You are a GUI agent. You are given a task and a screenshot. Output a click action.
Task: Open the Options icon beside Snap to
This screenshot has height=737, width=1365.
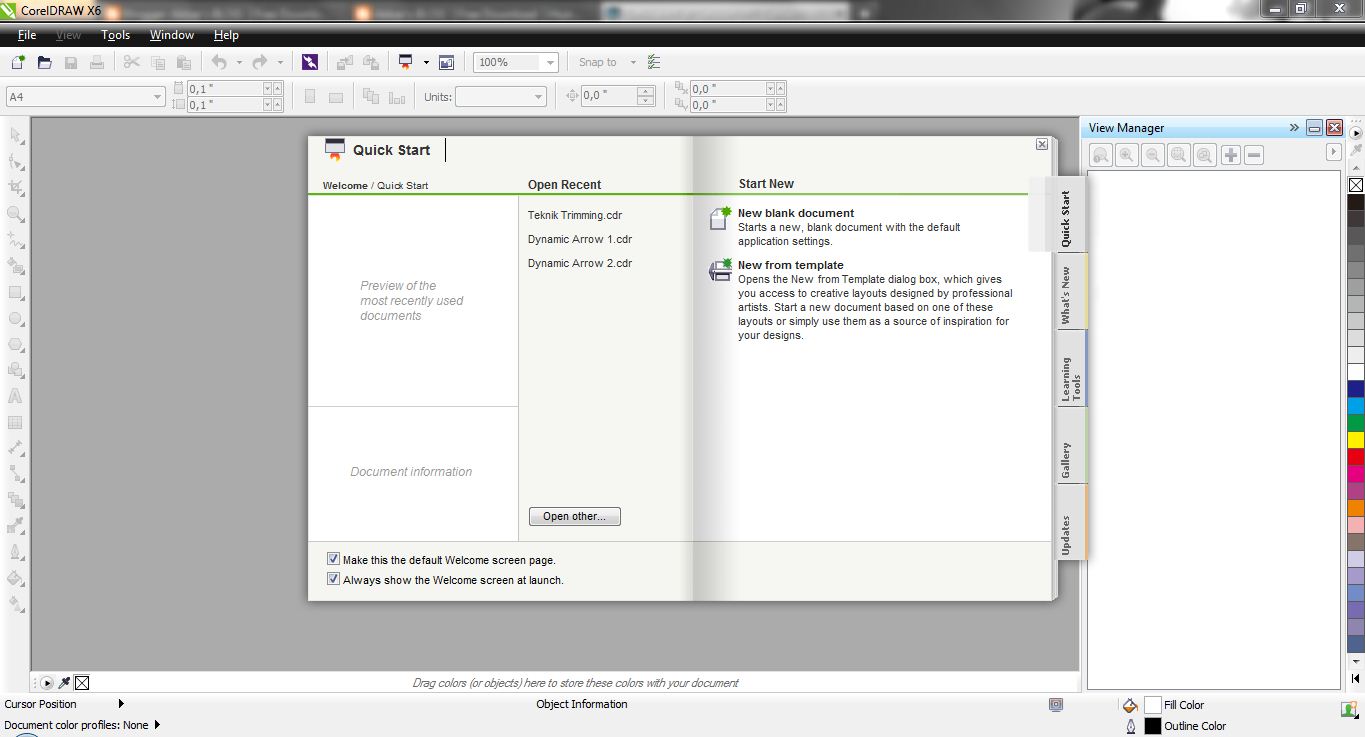pos(654,62)
